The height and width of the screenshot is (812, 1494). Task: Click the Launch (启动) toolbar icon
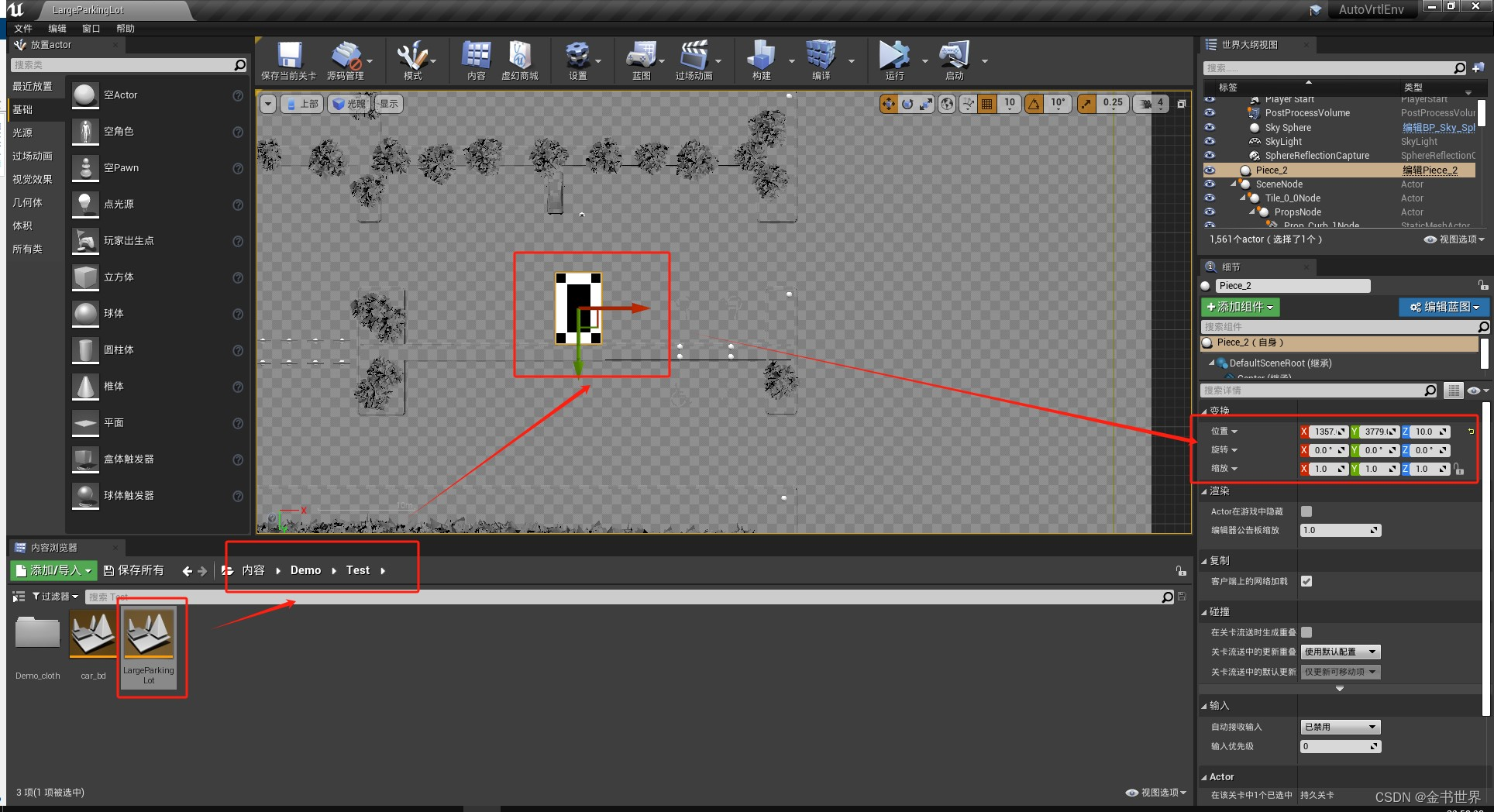[x=954, y=56]
